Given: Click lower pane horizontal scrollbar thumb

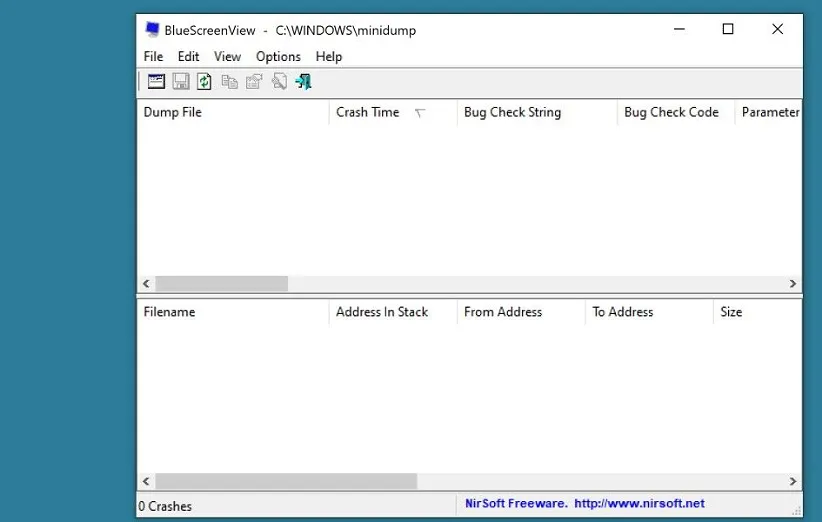Looking at the screenshot, I should coord(286,481).
